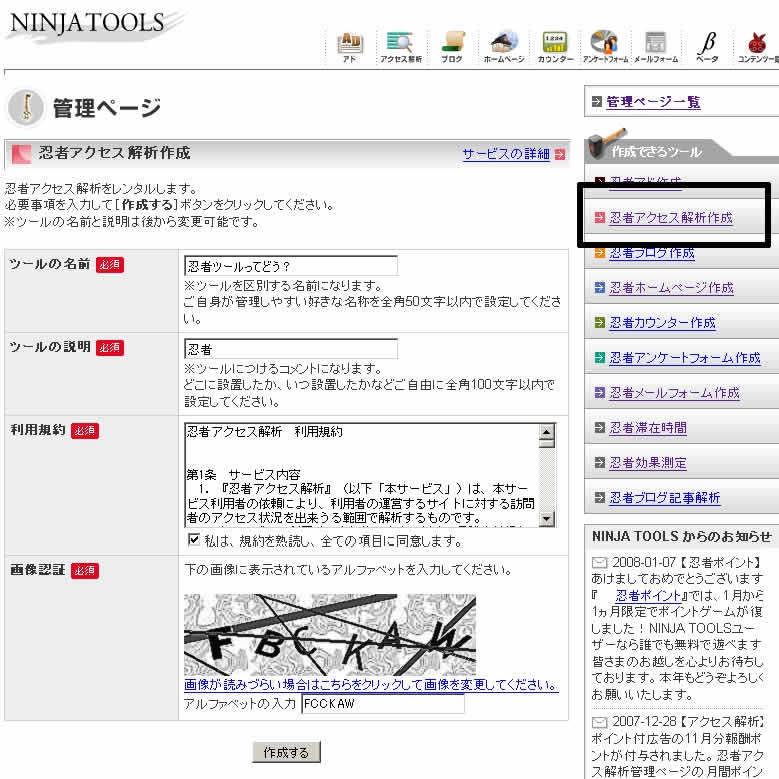Screen dimensions: 779x779
Task: Click the メールフォーム icon
Action: point(655,45)
